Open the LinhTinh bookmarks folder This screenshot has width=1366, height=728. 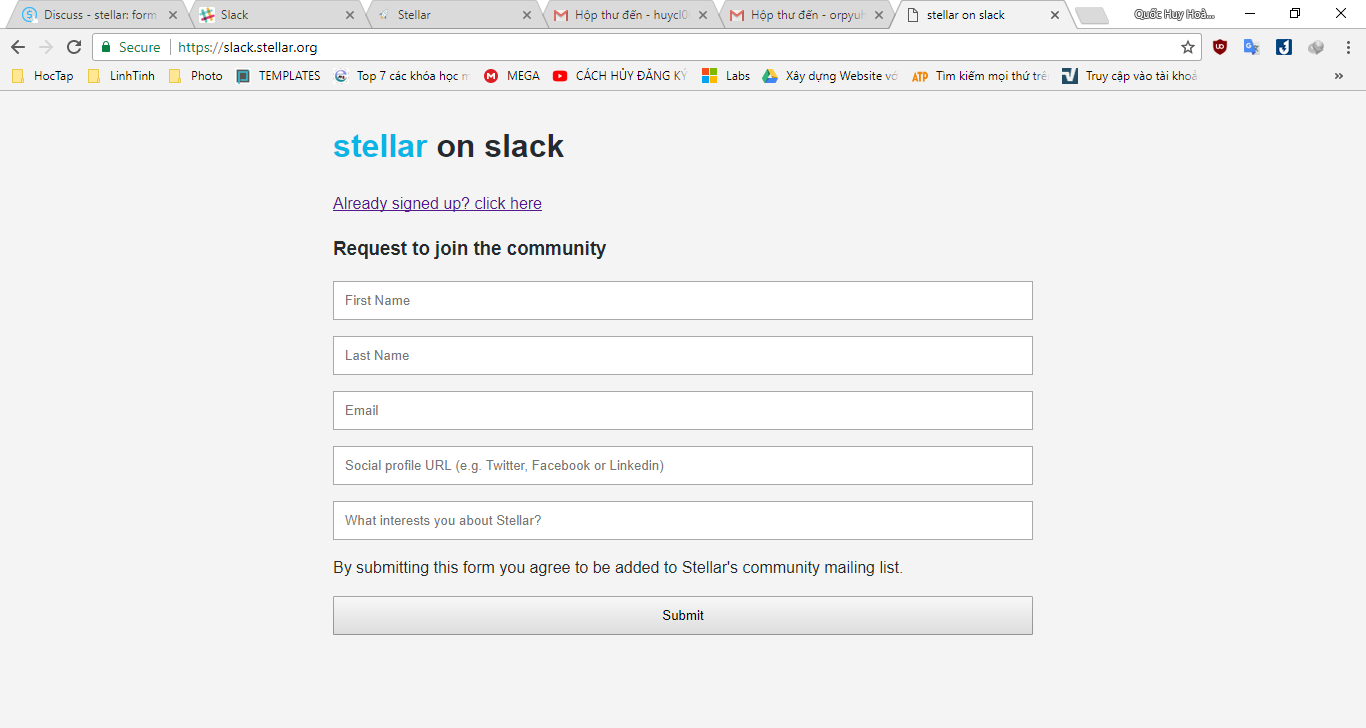coord(122,76)
